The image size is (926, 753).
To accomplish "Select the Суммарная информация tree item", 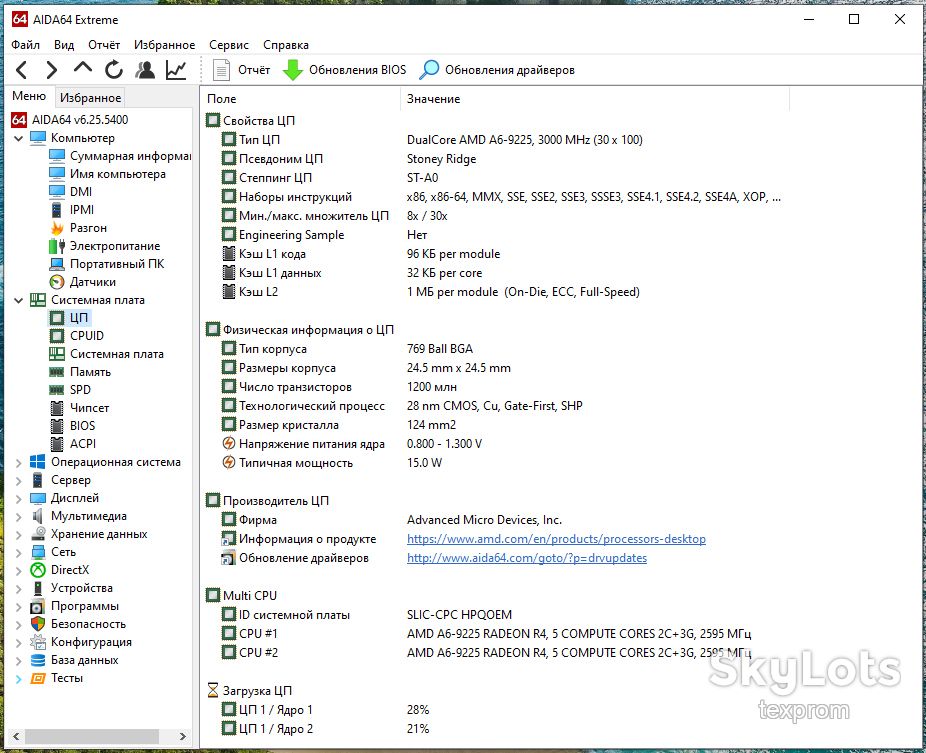I will 120,156.
